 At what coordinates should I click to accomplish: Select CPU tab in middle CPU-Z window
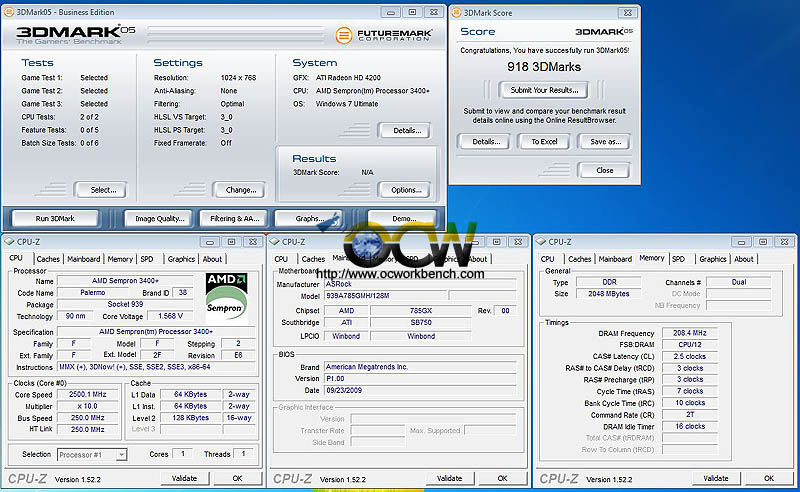(281, 259)
